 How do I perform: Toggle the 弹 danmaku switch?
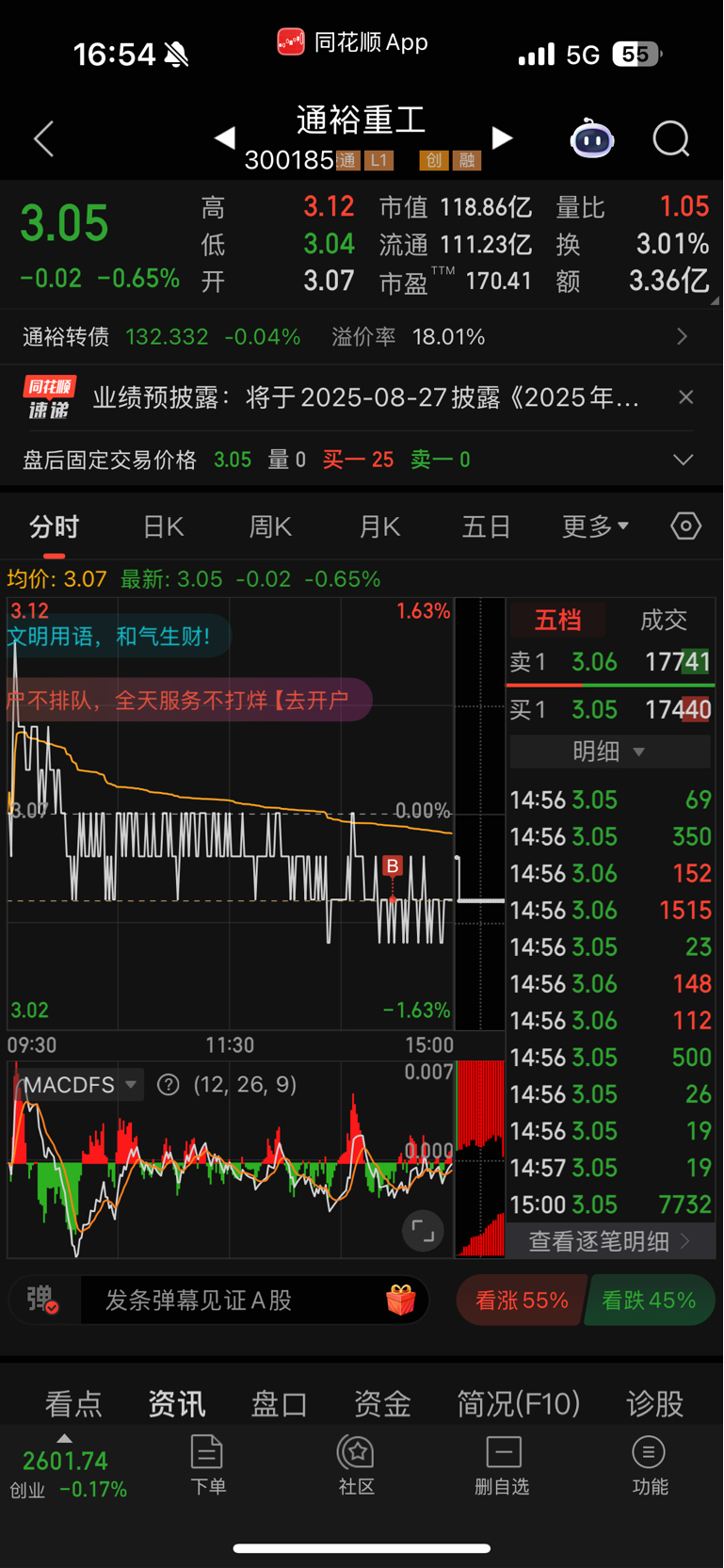tap(44, 1301)
